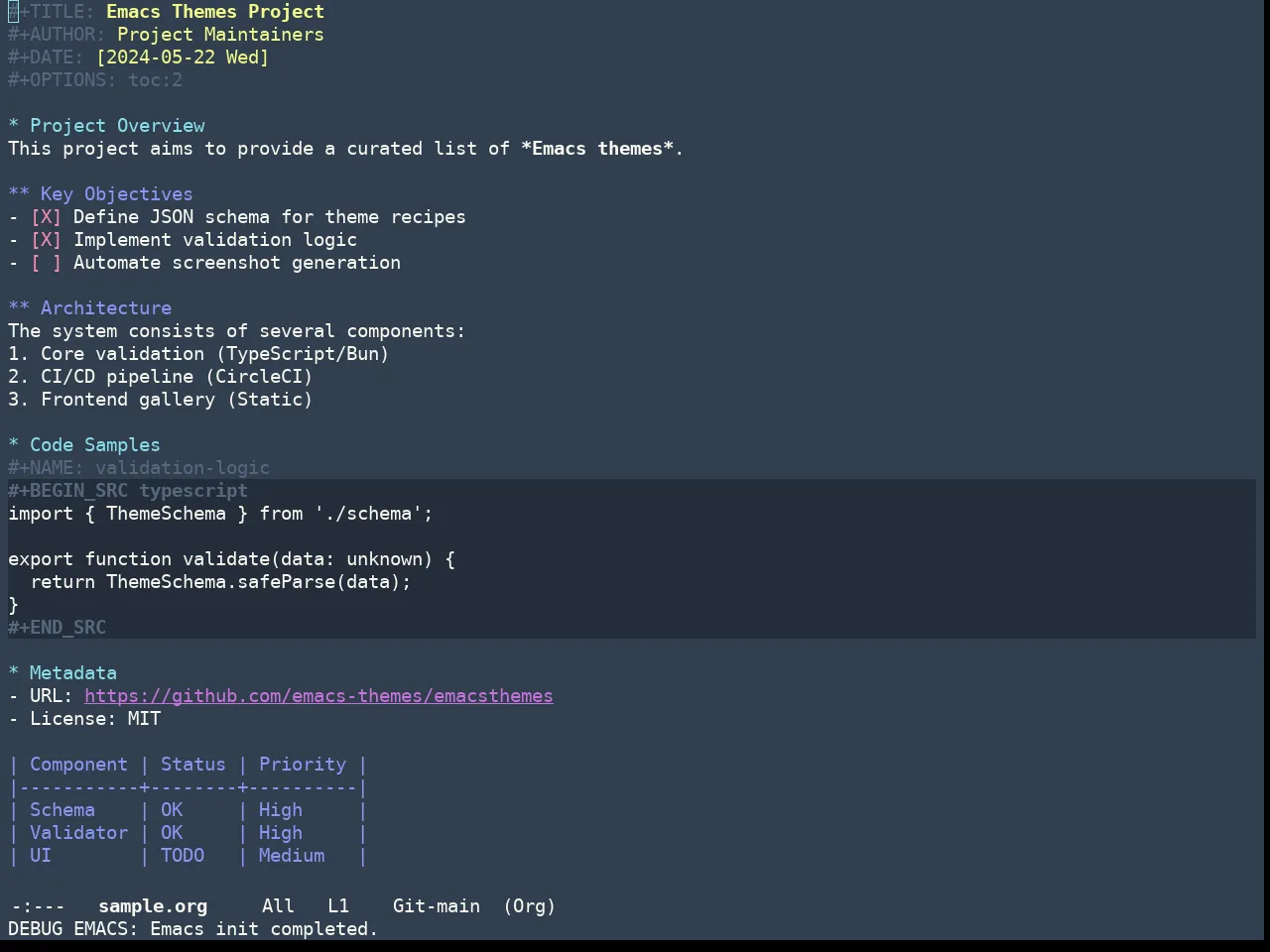Click the 'All' position indicator in mode line
1270x952 pixels.
(278, 906)
